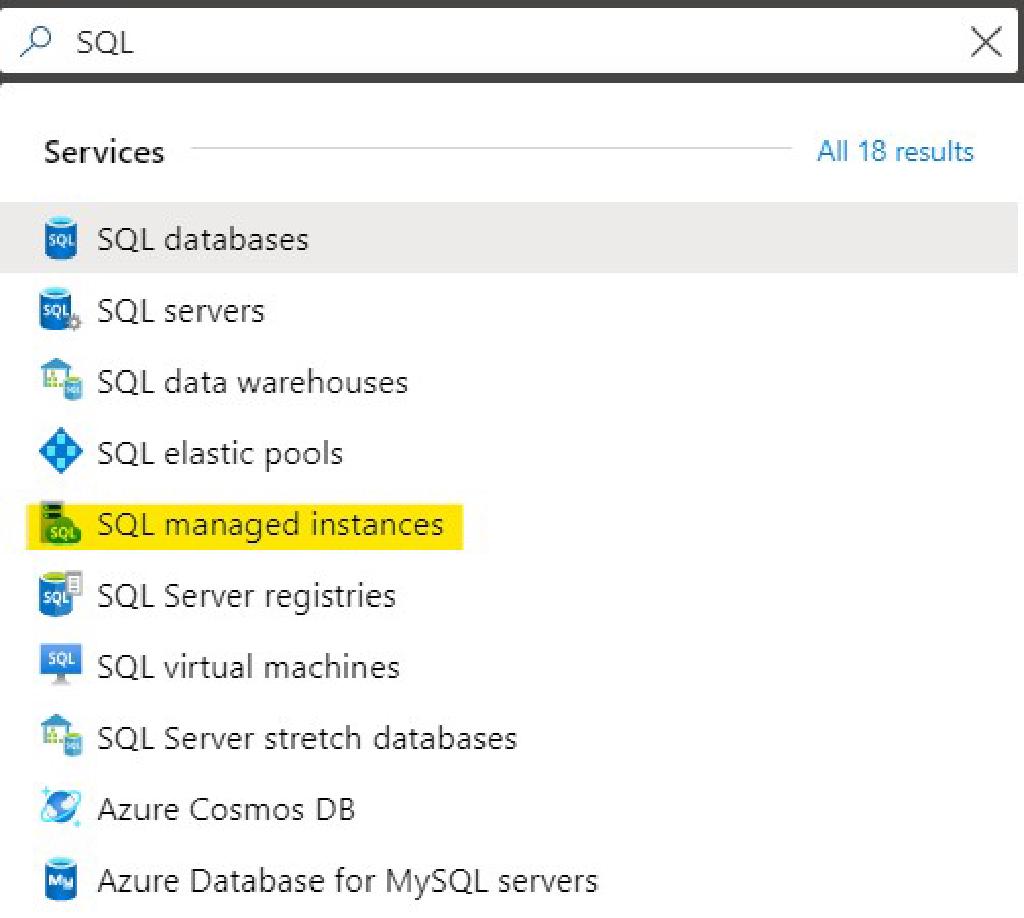Image resolution: width=1024 pixels, height=918 pixels.
Task: Select the SQL elastic pools diamond icon
Action: [61, 452]
